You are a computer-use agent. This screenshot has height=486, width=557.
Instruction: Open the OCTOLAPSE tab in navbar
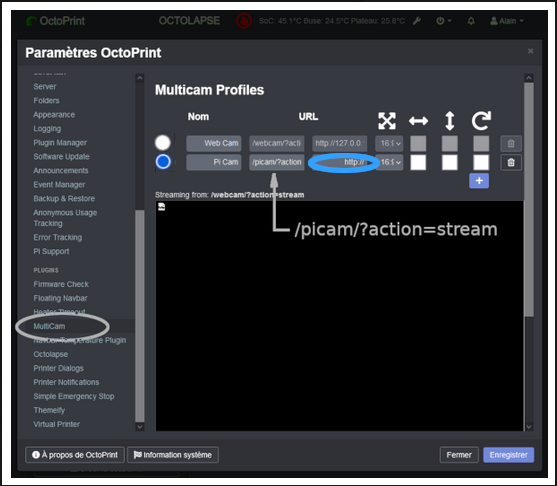click(189, 21)
